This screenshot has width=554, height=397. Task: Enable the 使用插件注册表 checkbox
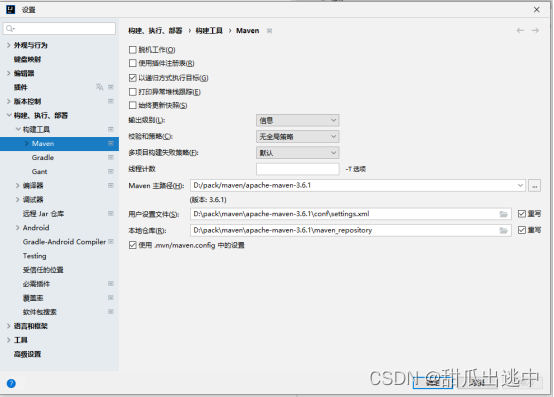point(133,63)
